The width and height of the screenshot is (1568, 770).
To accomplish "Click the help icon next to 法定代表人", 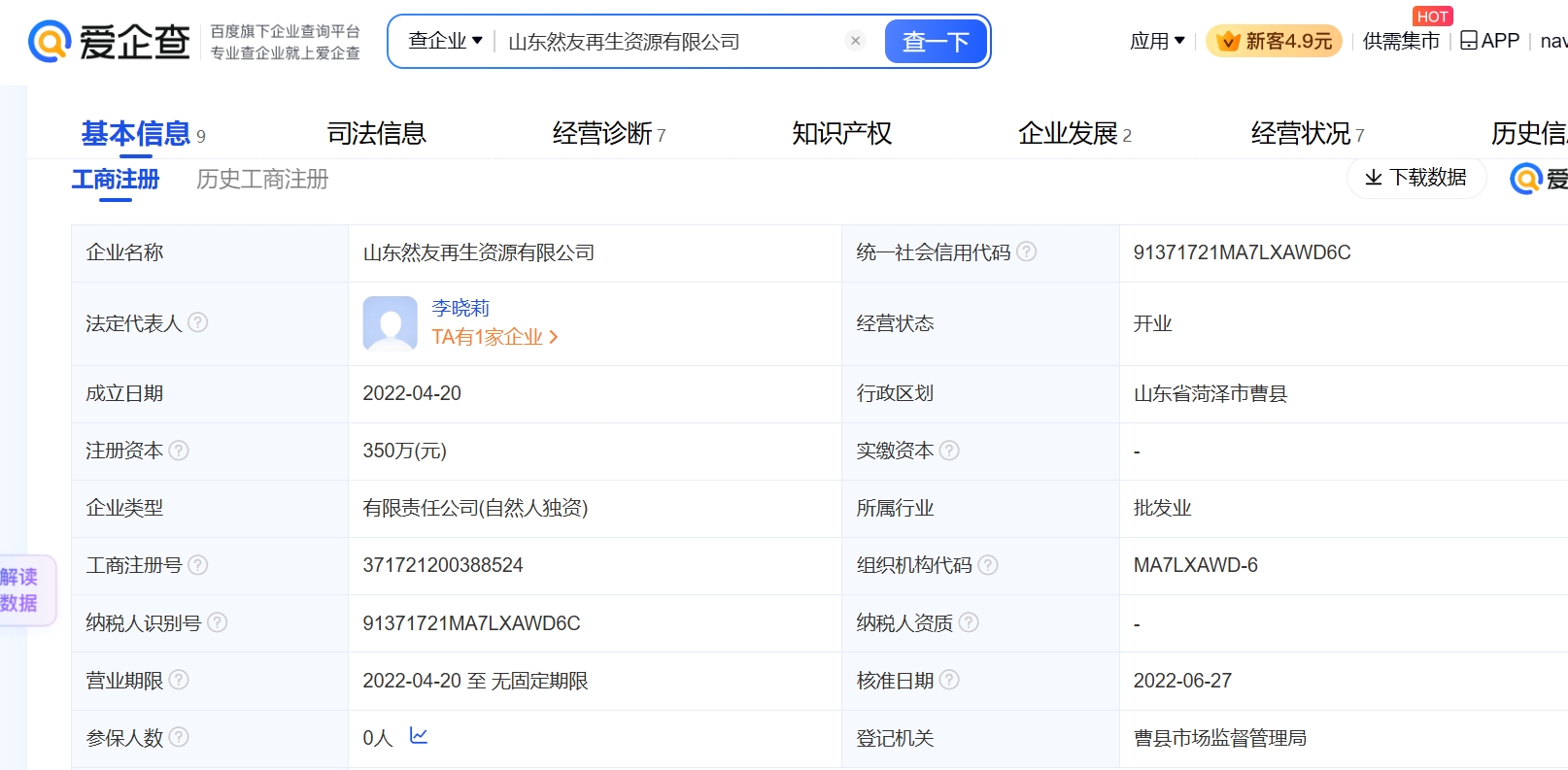I will click(197, 322).
